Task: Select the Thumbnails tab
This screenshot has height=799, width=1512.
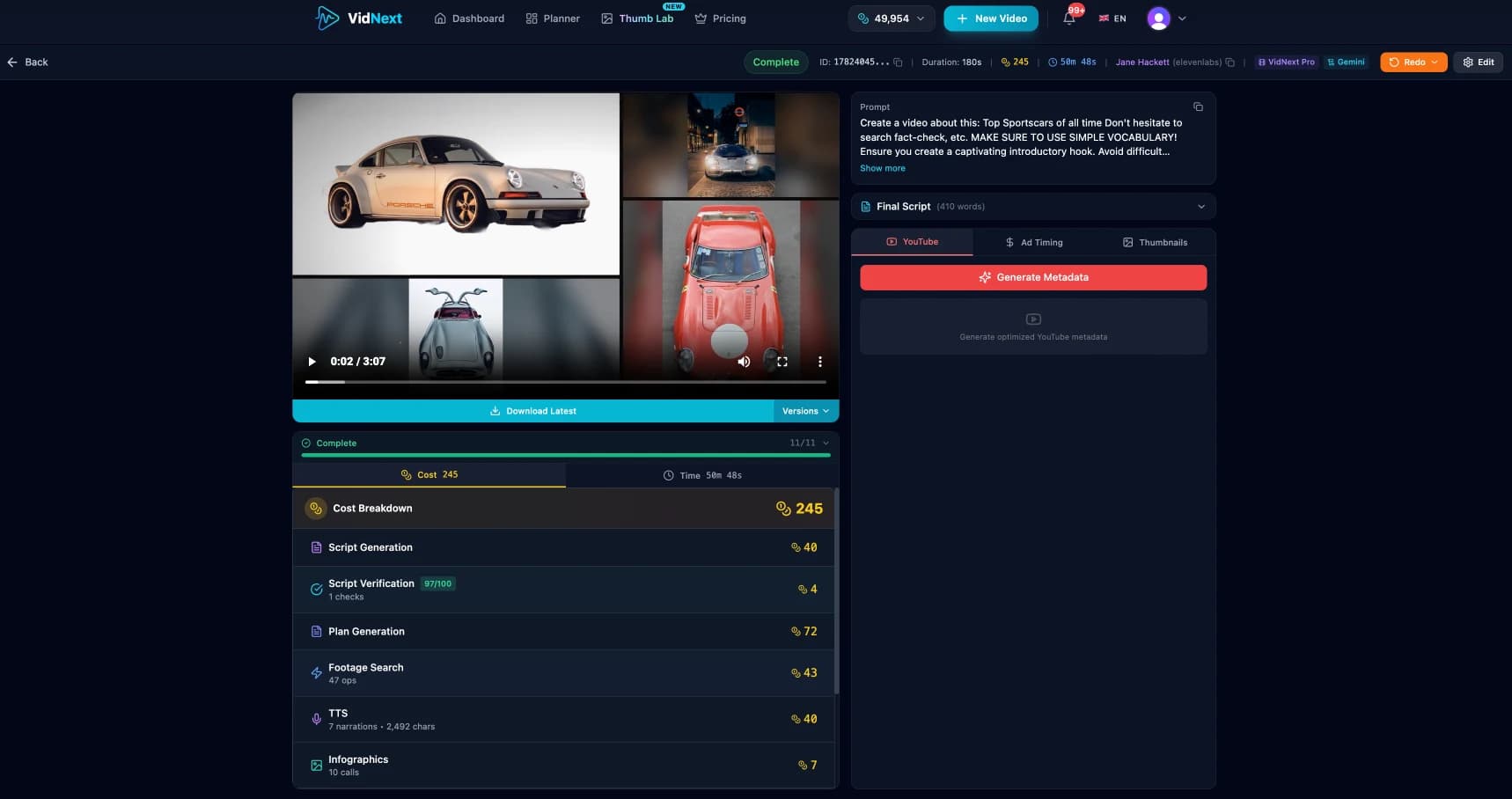Action: [x=1155, y=243]
